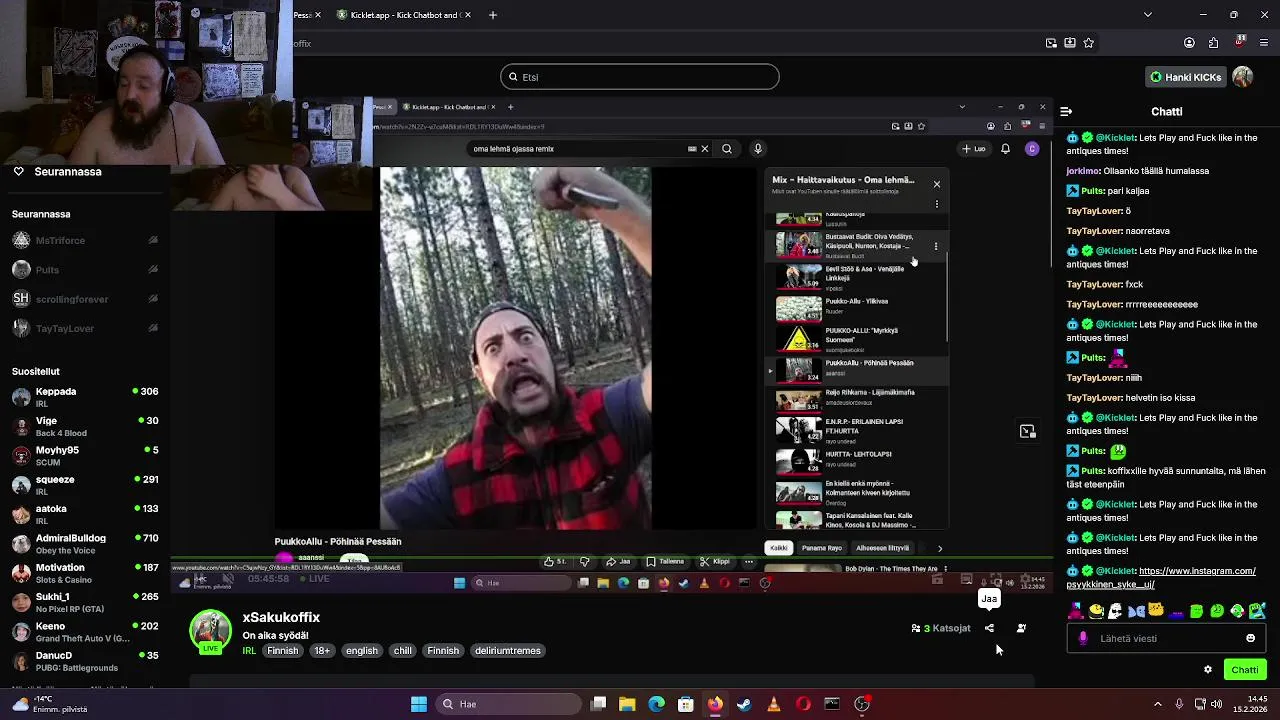Expand the browser tab list dropdown
The height and width of the screenshot is (720, 1280).
(1147, 15)
